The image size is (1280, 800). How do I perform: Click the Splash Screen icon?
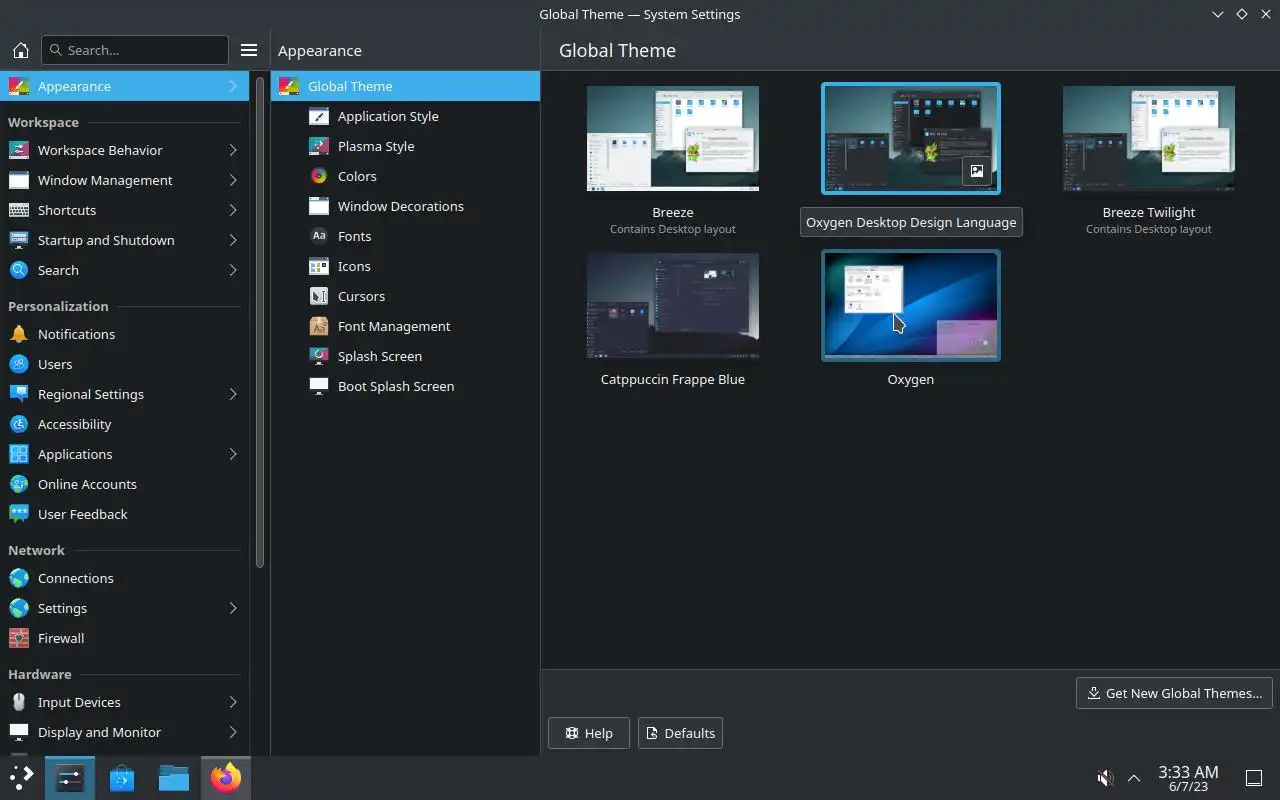click(x=319, y=356)
